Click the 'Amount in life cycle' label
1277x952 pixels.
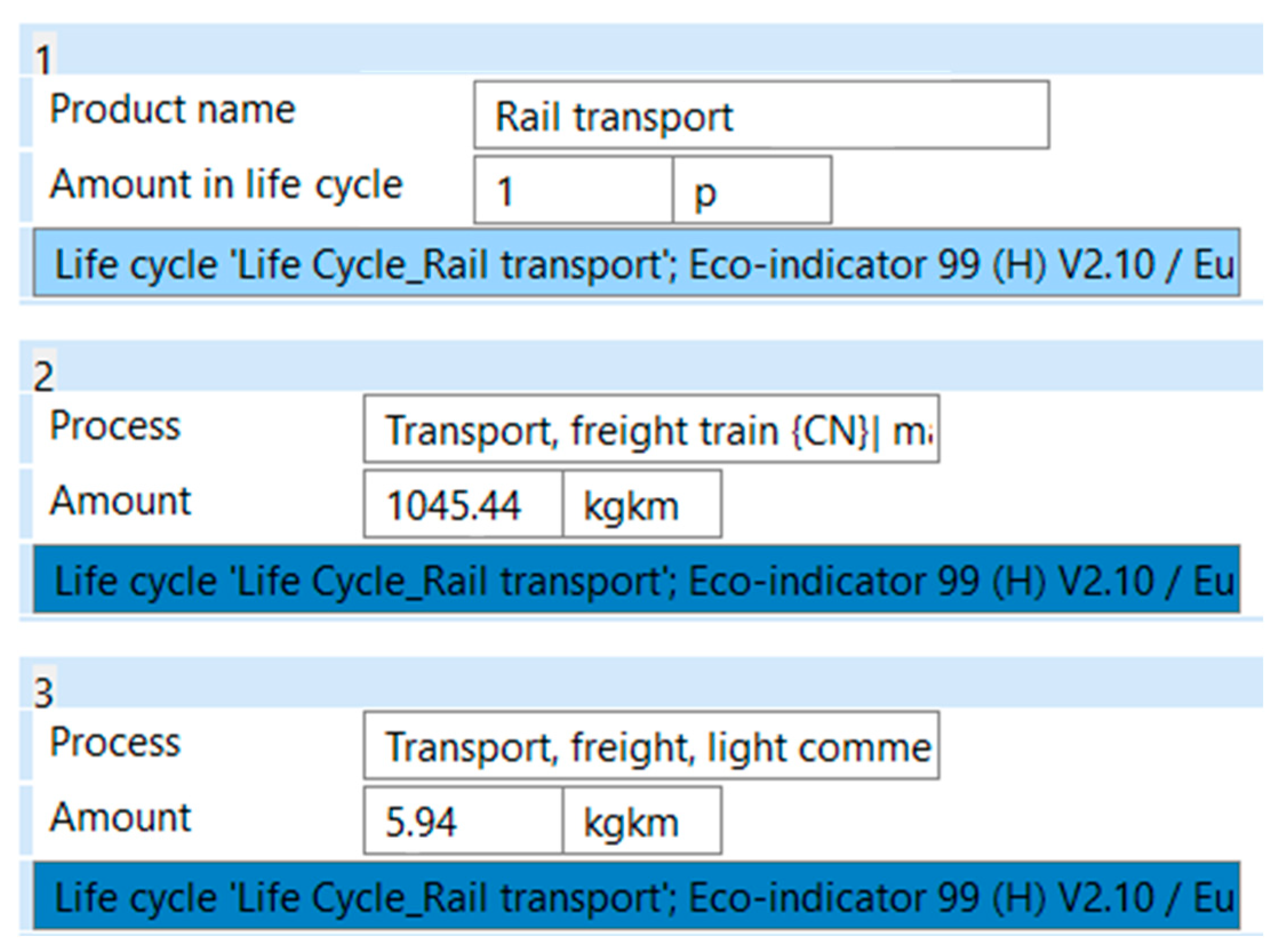click(x=226, y=185)
